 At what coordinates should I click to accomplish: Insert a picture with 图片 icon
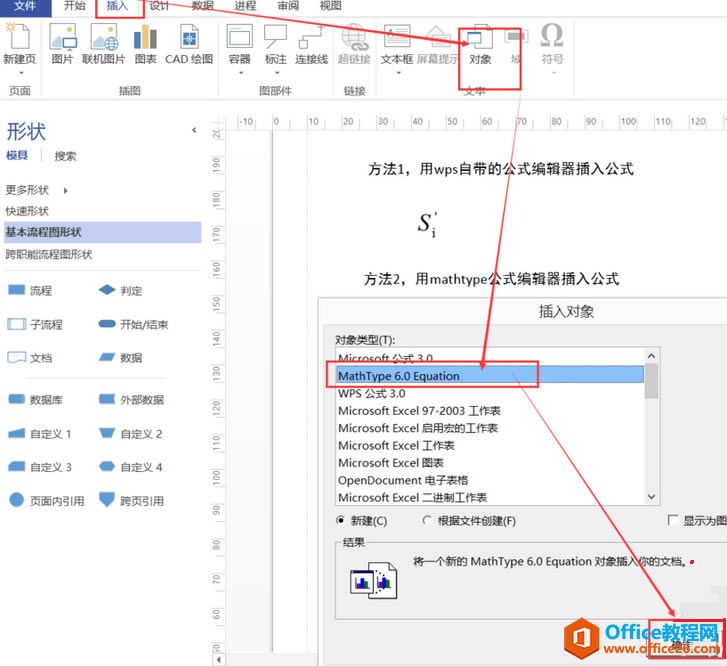click(x=63, y=37)
